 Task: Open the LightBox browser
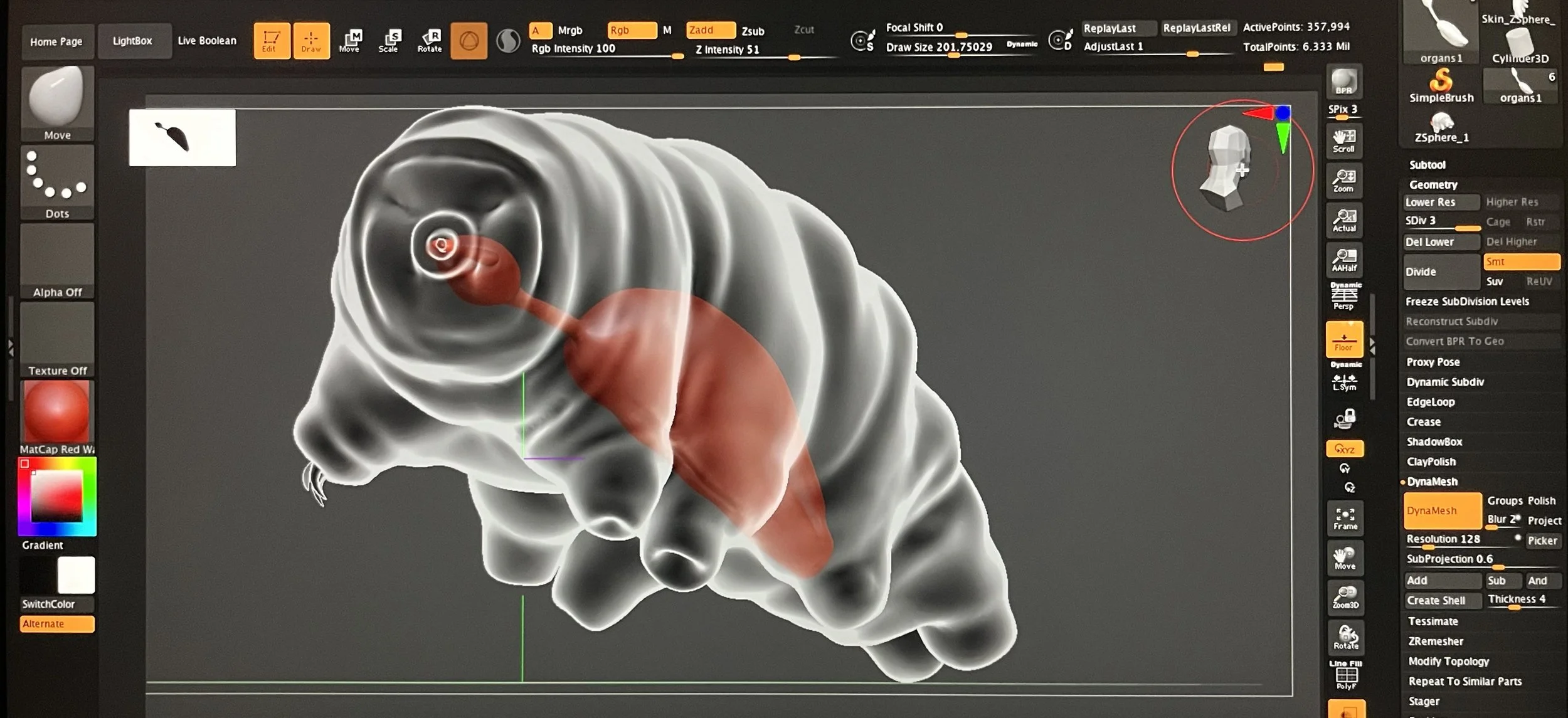click(x=133, y=41)
